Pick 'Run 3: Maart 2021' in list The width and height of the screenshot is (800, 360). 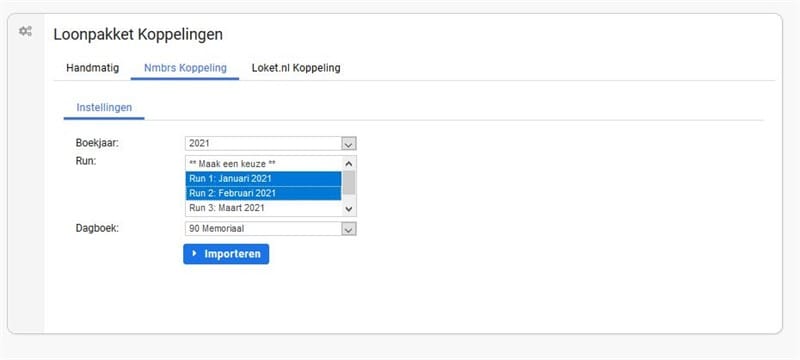pyautogui.click(x=263, y=208)
